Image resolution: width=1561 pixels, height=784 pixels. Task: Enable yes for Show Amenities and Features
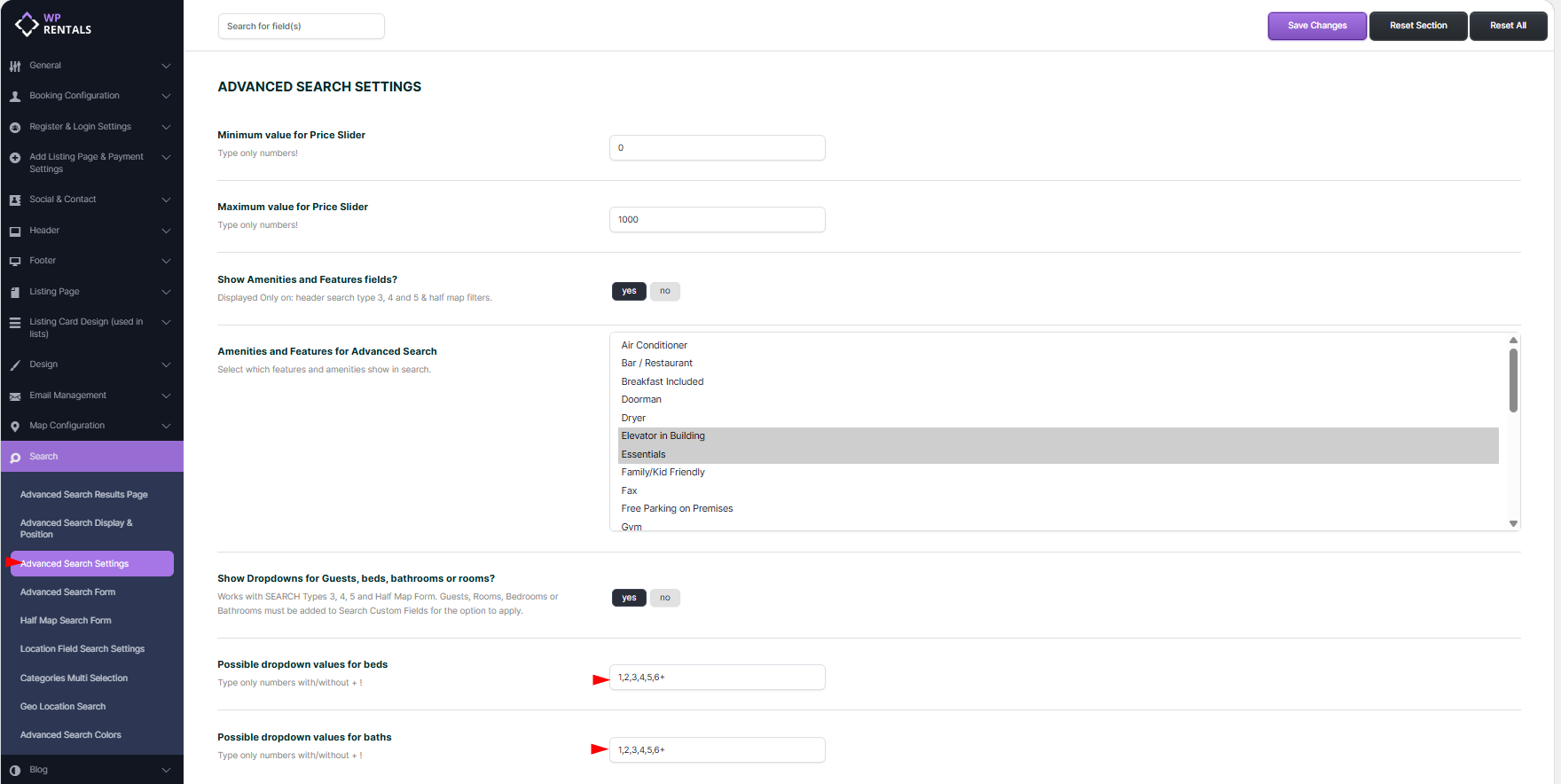click(x=629, y=291)
